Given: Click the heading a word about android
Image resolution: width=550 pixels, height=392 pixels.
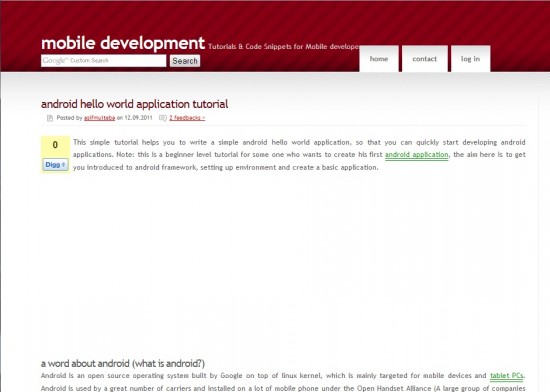Looking at the screenshot, I should tap(123, 363).
